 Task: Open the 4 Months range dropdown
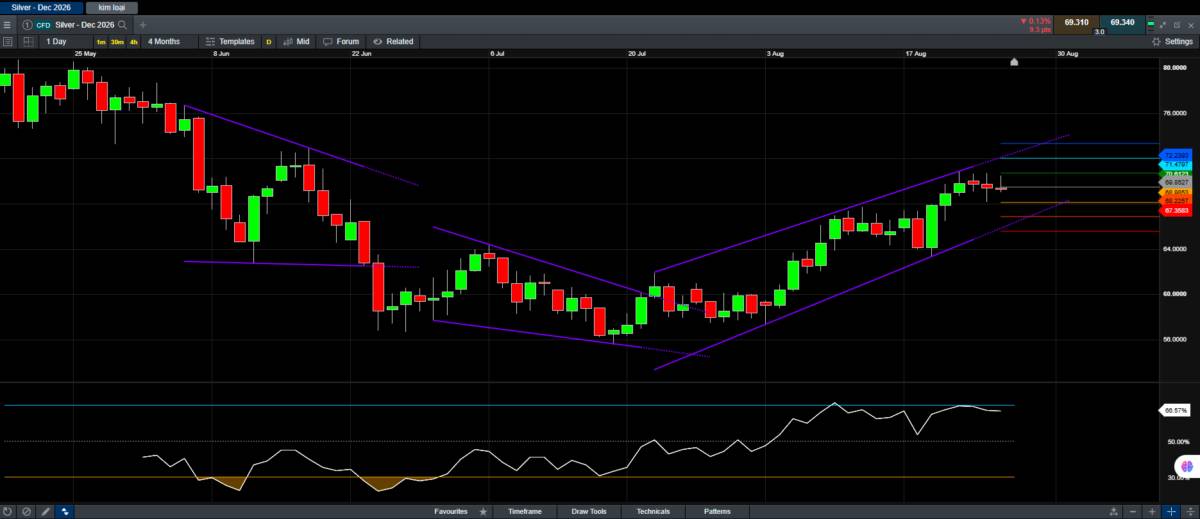coord(170,42)
